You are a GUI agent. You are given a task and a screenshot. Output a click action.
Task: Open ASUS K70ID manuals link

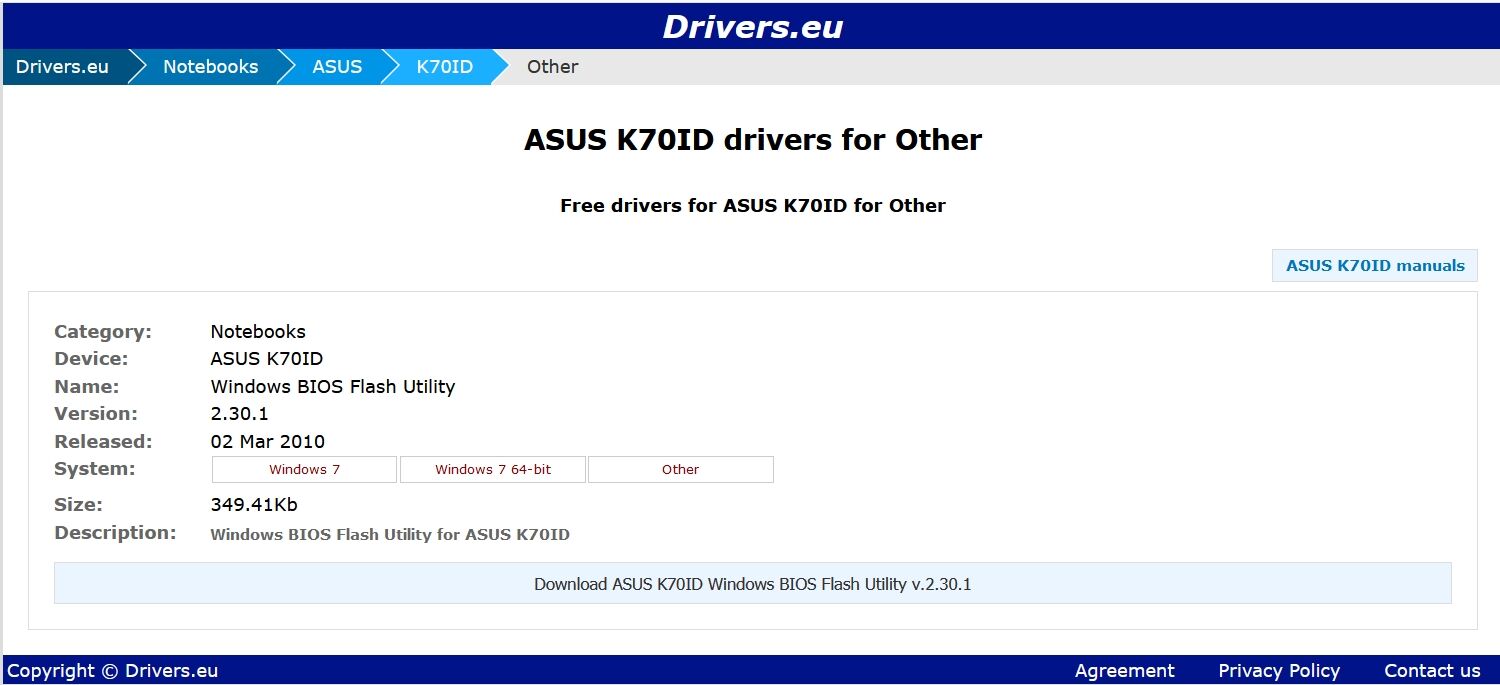1375,265
